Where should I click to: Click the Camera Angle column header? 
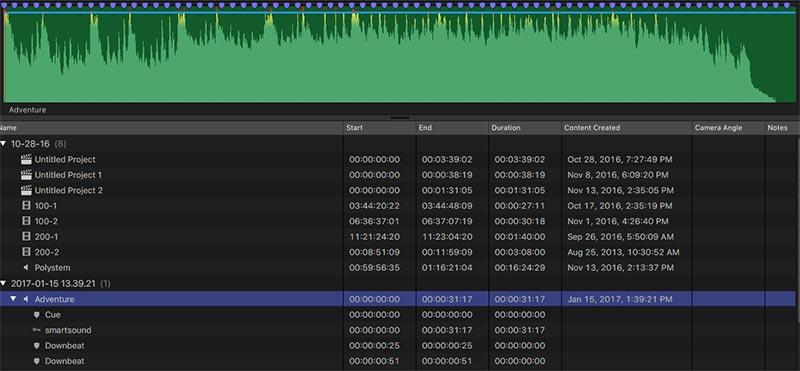tap(729, 128)
